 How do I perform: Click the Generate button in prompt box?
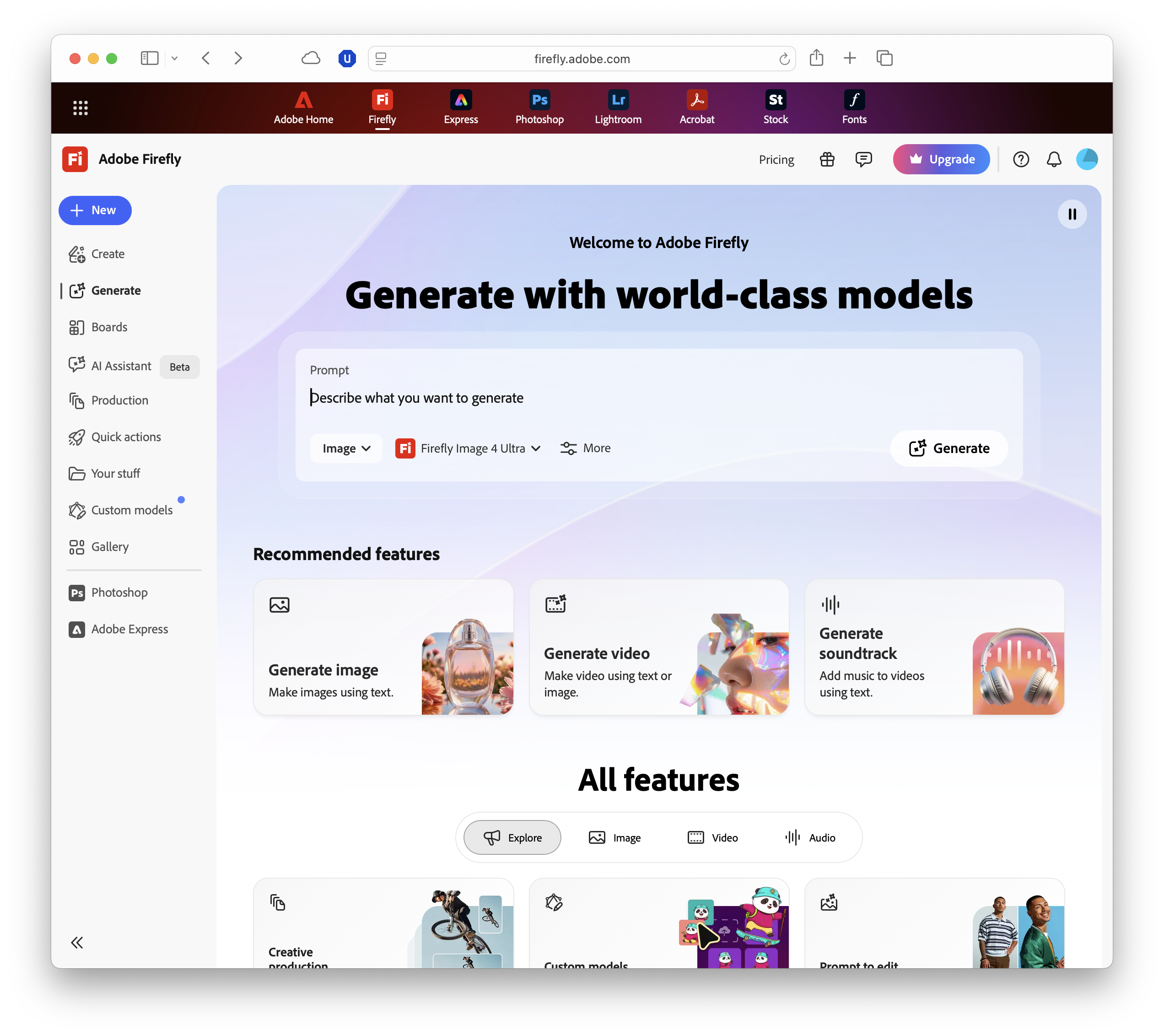coord(949,448)
